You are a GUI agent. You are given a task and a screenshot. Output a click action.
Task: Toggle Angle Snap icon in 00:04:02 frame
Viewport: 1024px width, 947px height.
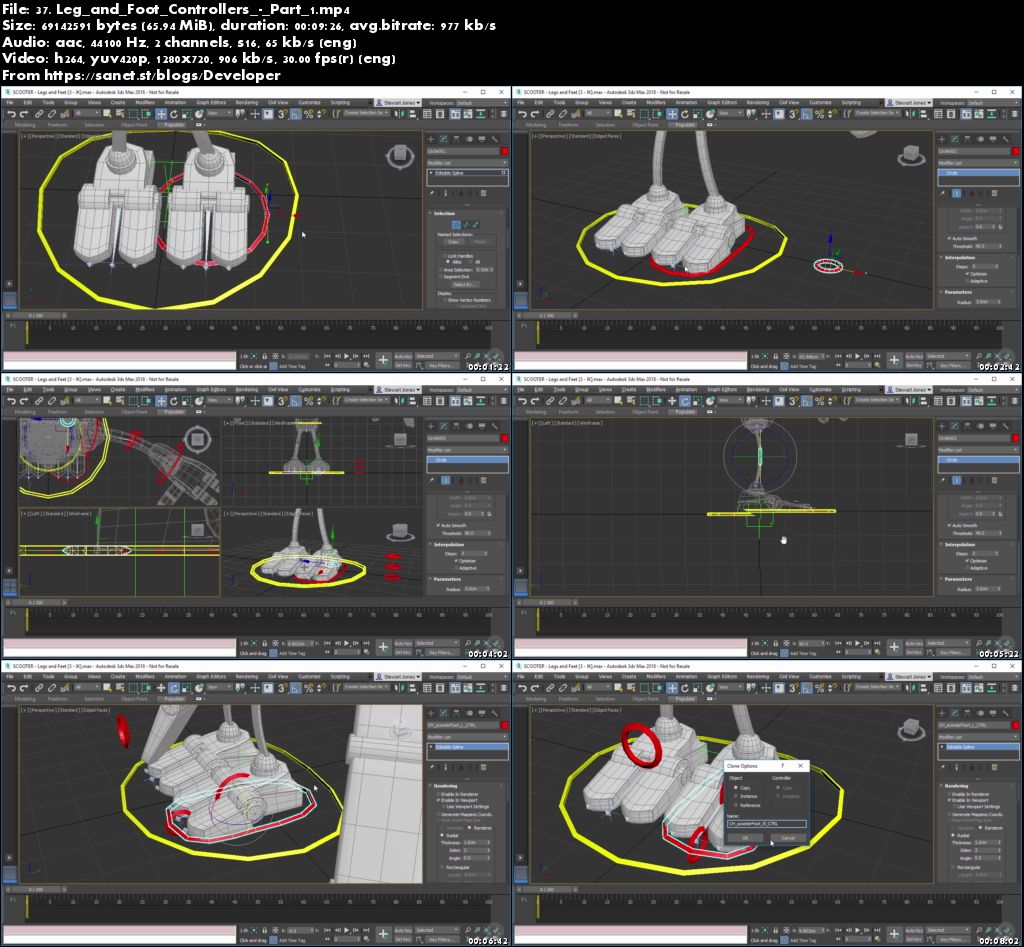[x=295, y=401]
